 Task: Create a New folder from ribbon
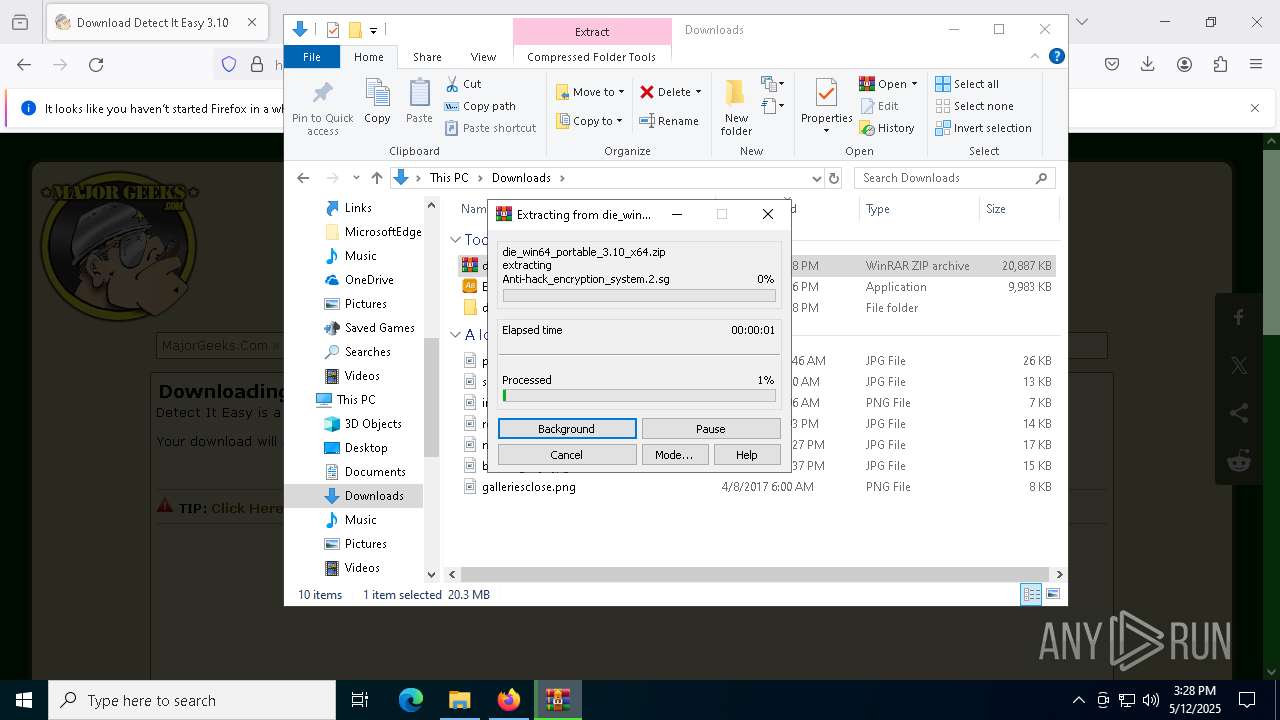[x=736, y=107]
